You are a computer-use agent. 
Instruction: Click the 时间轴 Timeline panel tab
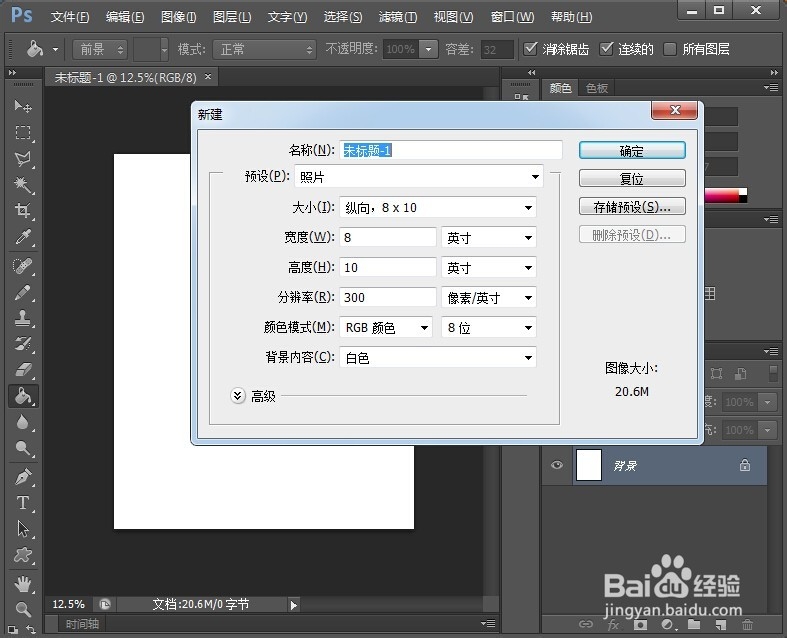83,624
